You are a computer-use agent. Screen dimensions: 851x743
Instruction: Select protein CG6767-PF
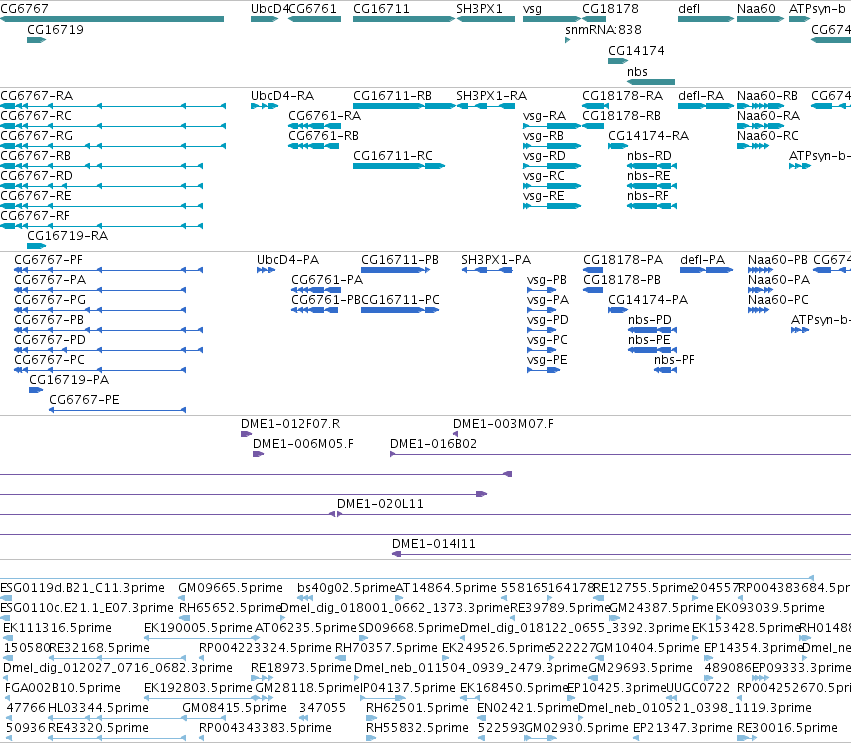pos(109,270)
